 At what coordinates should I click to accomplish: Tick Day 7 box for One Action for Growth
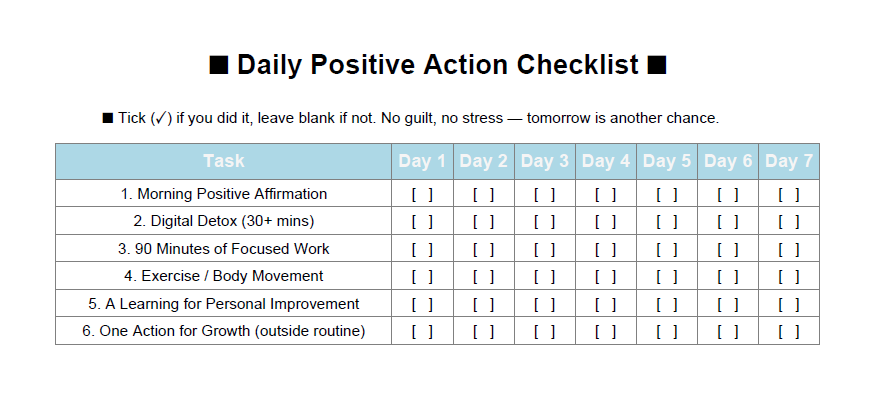[789, 331]
